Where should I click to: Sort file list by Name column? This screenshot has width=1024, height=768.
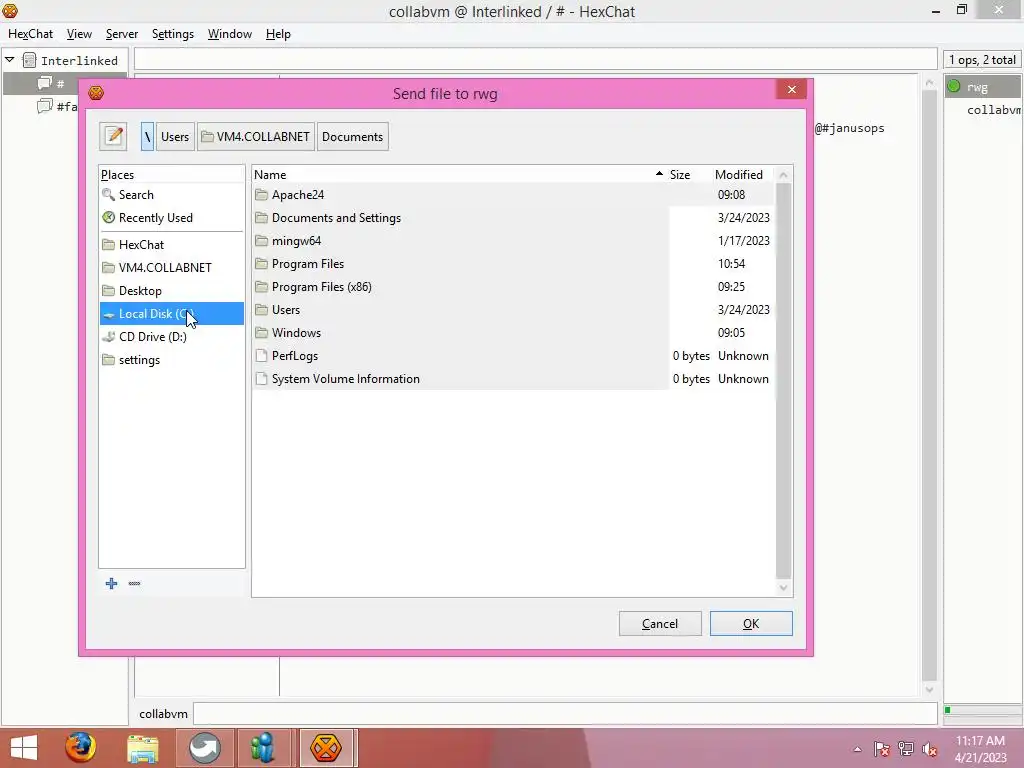459,174
